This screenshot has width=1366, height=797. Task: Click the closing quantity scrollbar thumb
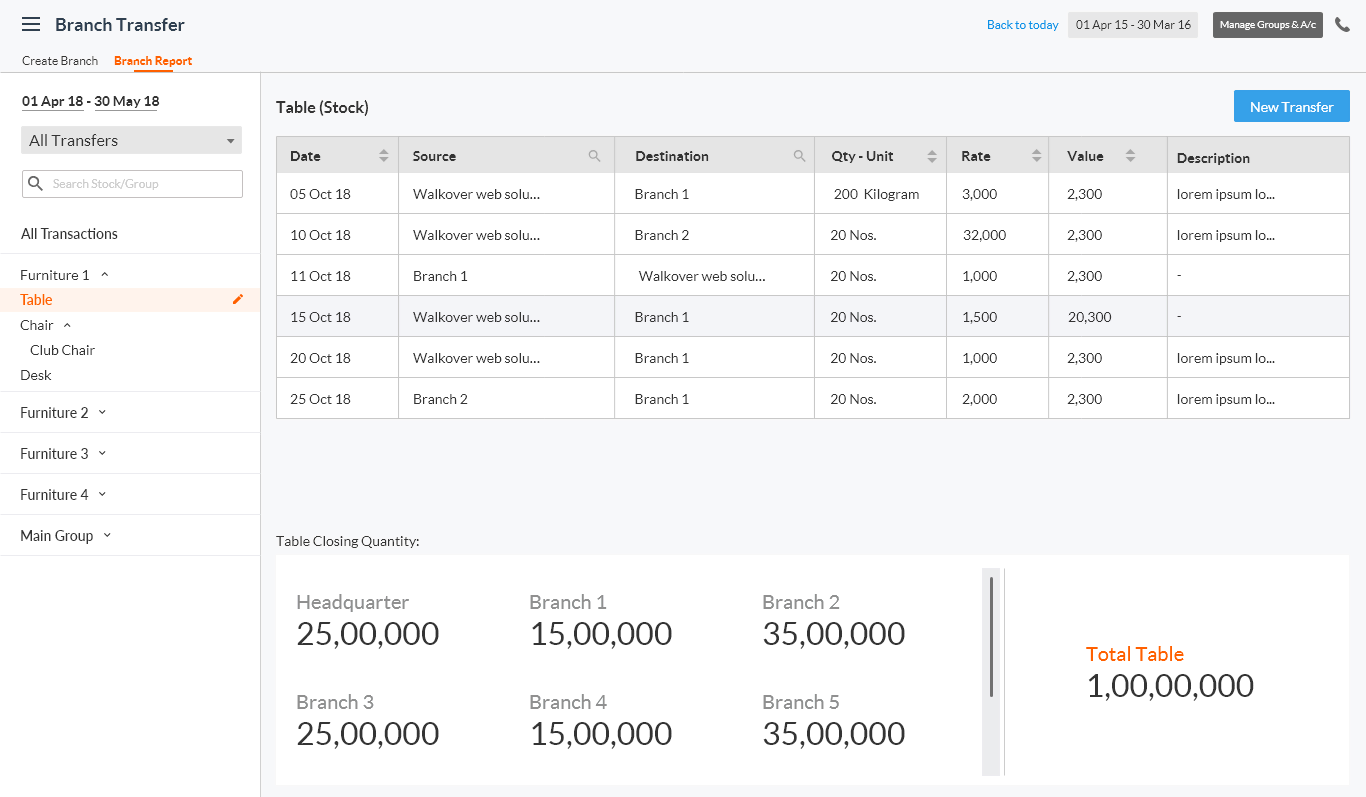[x=991, y=637]
